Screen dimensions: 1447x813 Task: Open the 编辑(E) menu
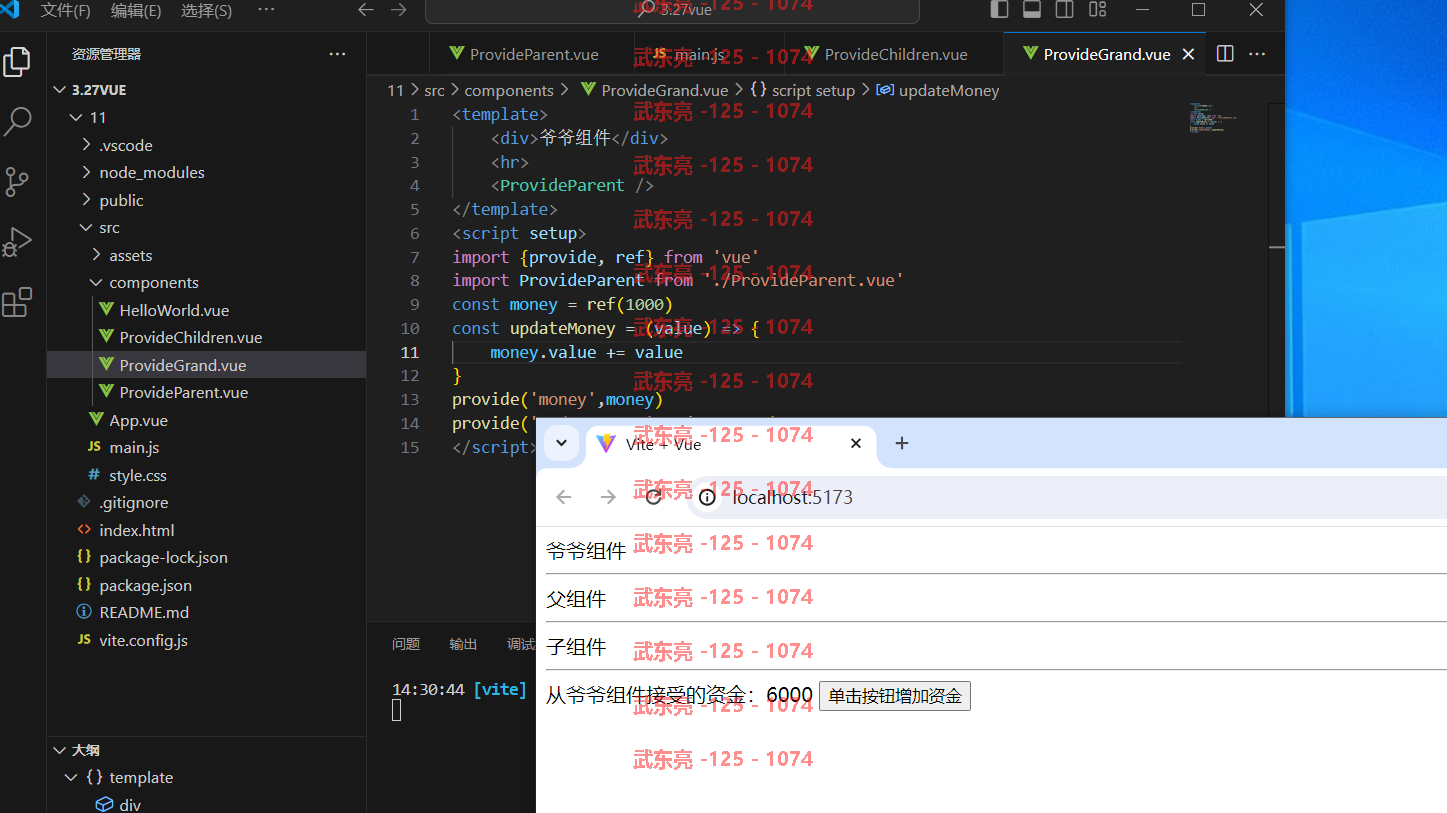(136, 10)
